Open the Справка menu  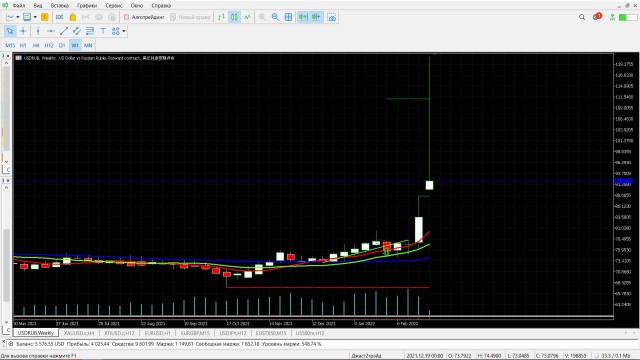point(161,6)
